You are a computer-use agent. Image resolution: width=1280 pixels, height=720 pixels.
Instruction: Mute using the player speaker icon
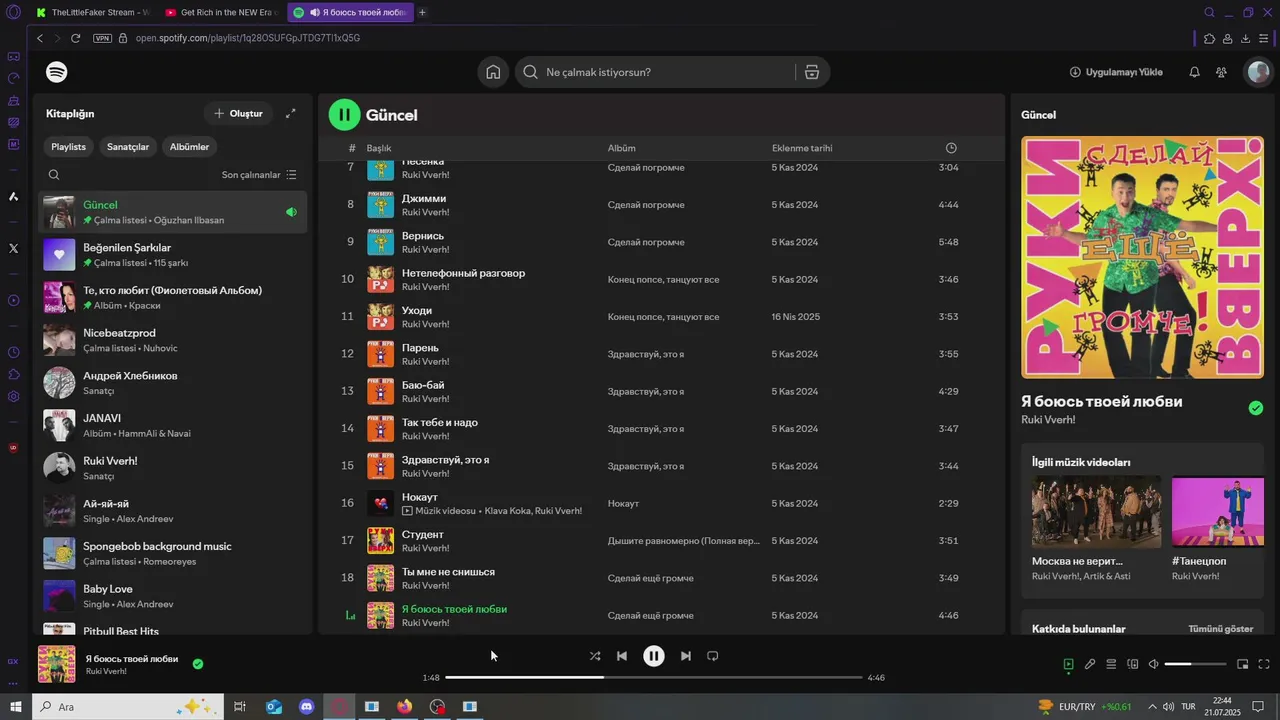(x=1153, y=664)
